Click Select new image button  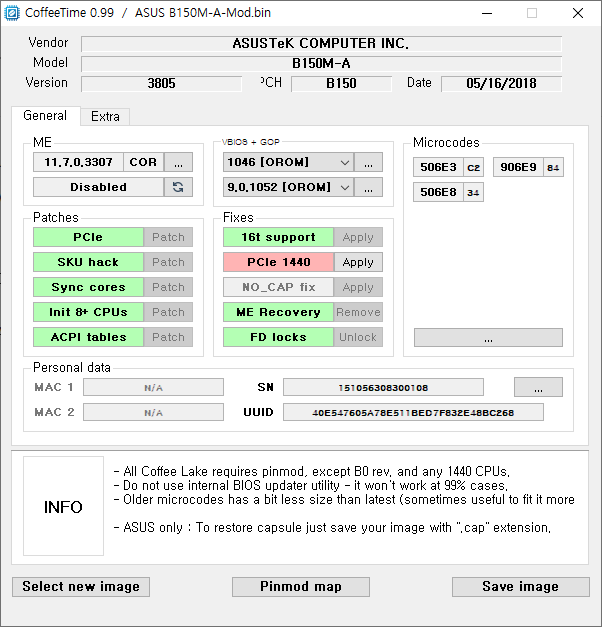tap(81, 587)
